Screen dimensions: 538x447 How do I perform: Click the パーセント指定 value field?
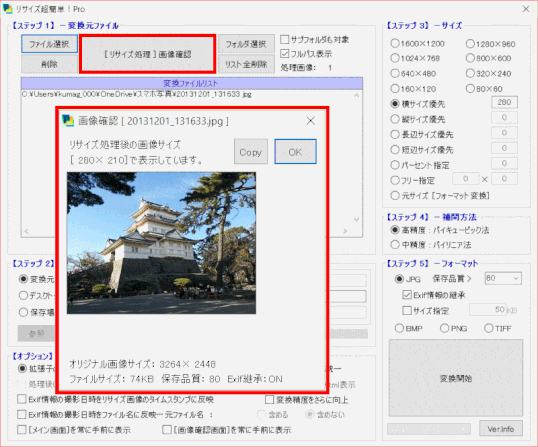[504, 163]
